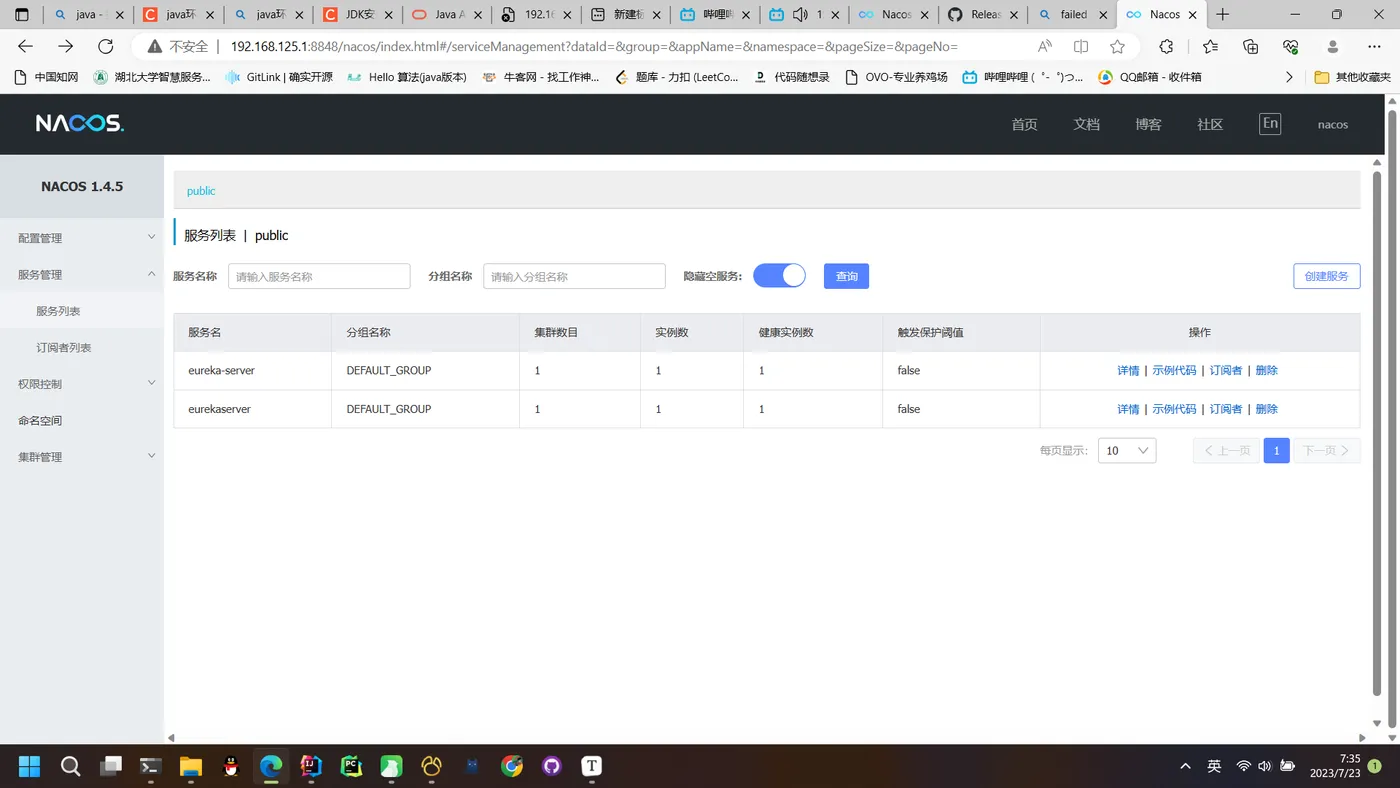Open Navicat icon in the taskbar
The width and height of the screenshot is (1400, 788).
pos(431,766)
